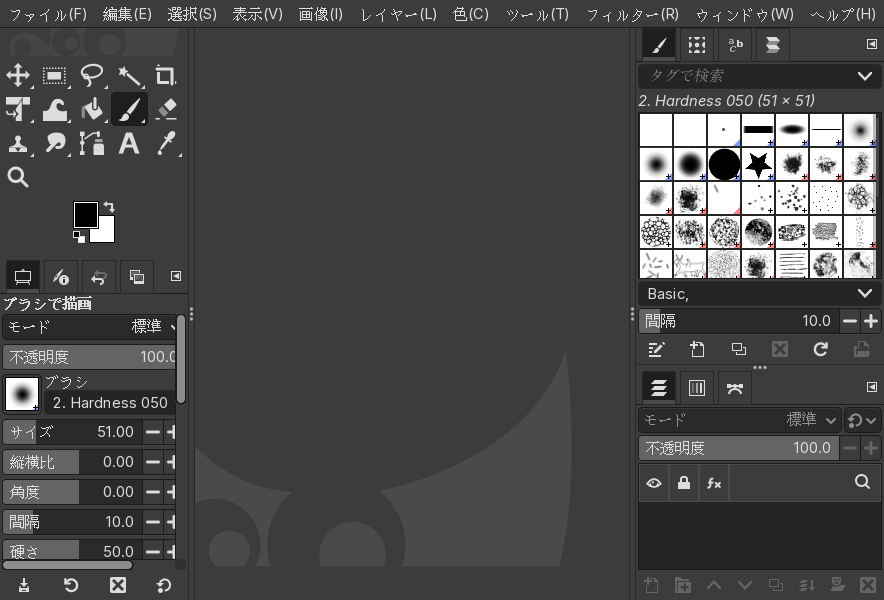Activate the Text tool
This screenshot has width=884, height=600.
pyautogui.click(x=129, y=143)
